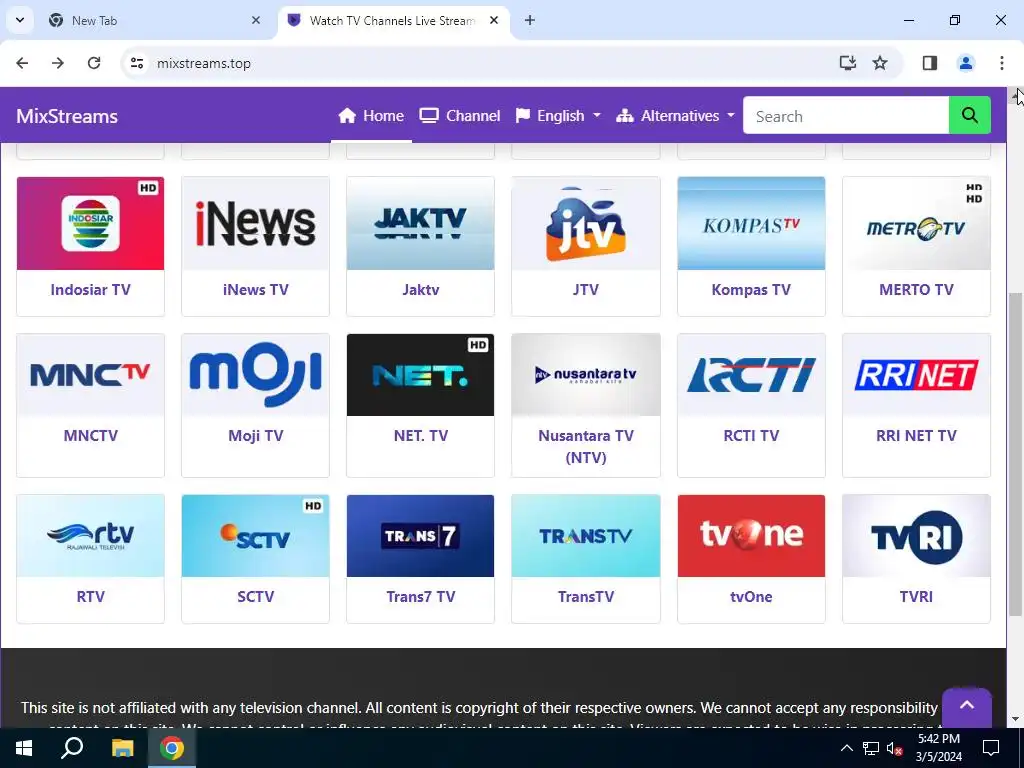
Task: Open the MNCTV logo thumbnail
Action: tap(90, 375)
